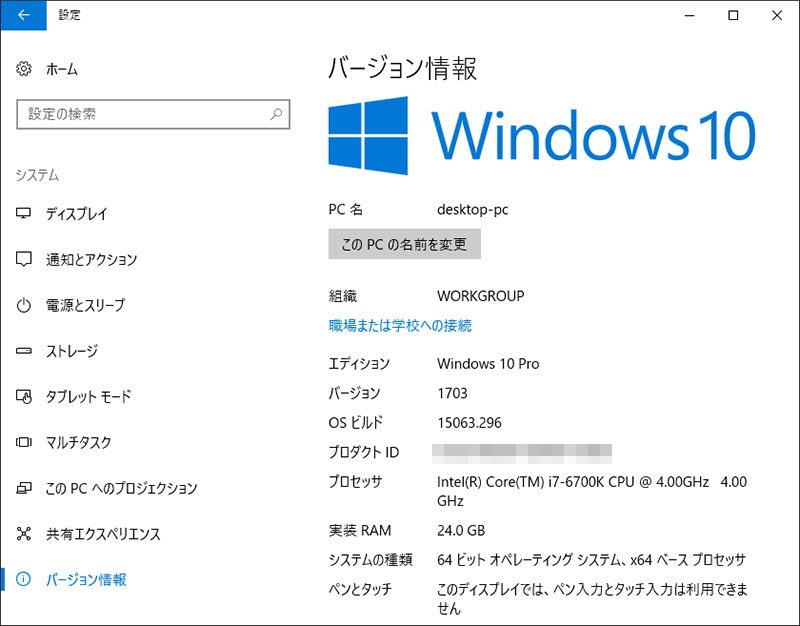The width and height of the screenshot is (800, 626).
Task: Click the PC 名 label
Action: [345, 210]
